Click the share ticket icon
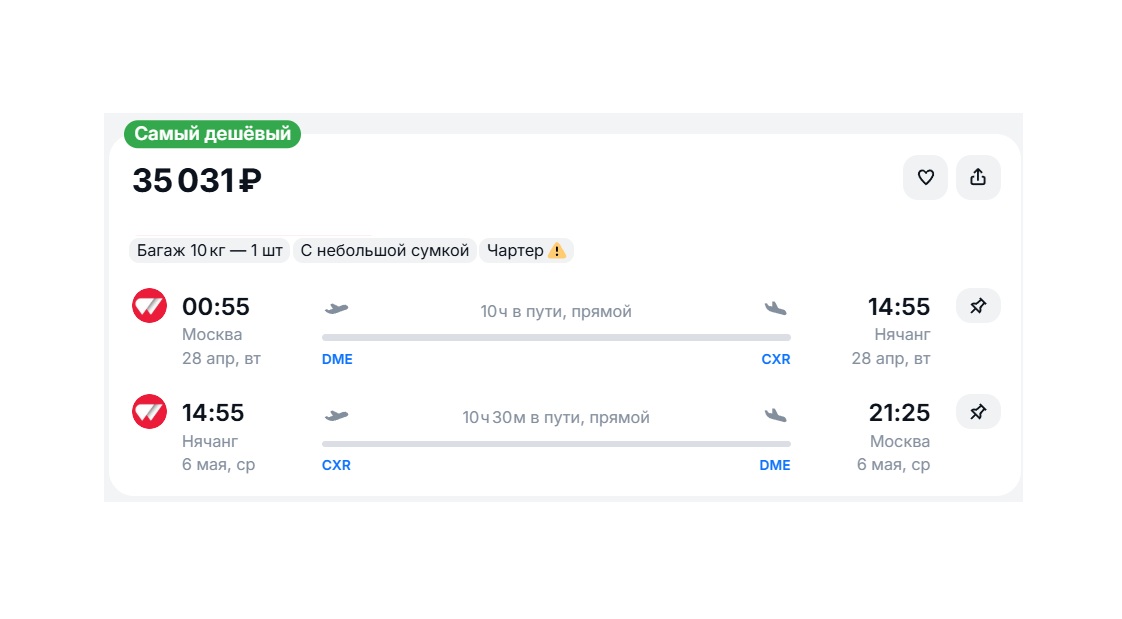The image size is (1122, 619). 978,178
